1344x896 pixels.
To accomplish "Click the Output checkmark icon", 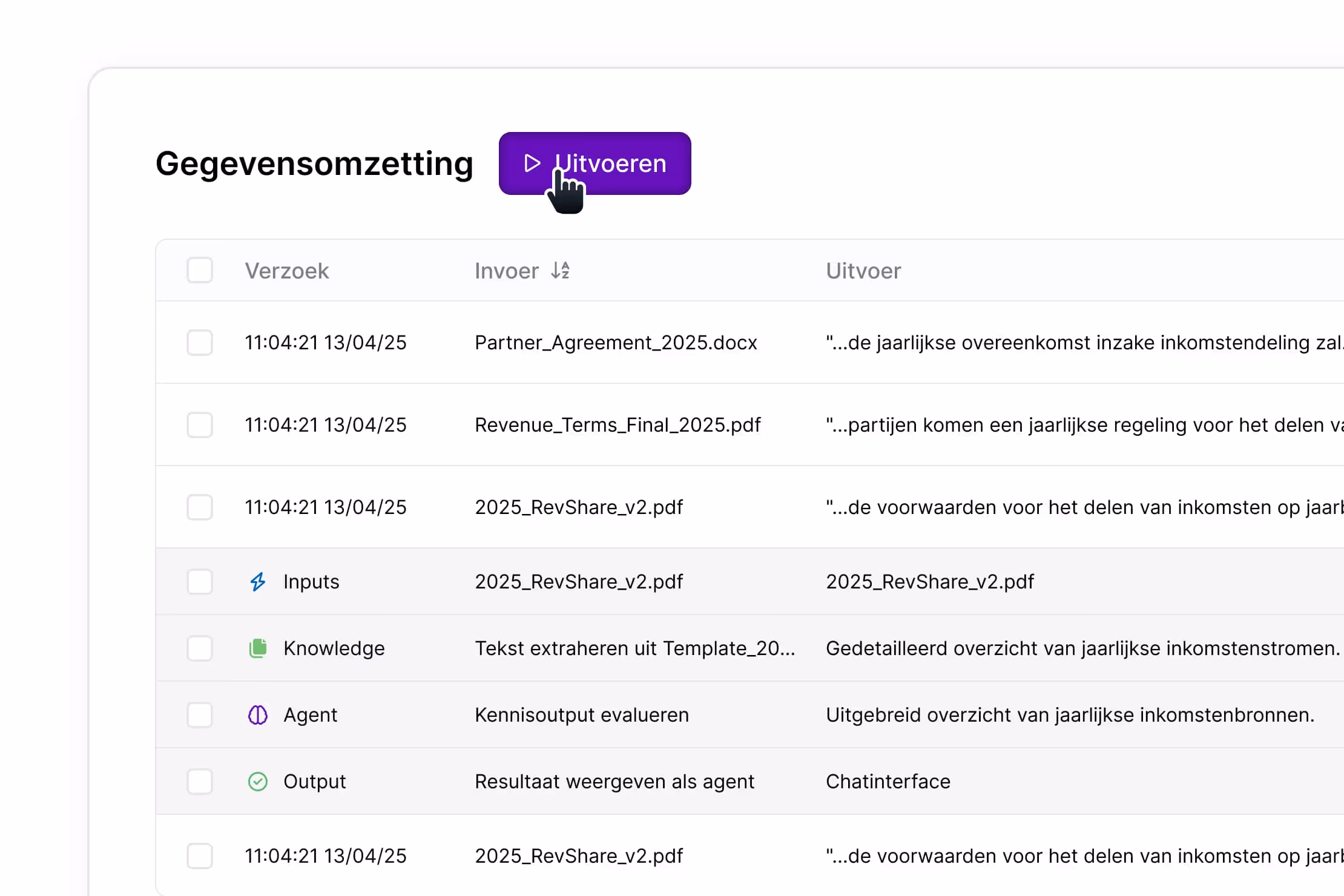I will tap(257, 782).
